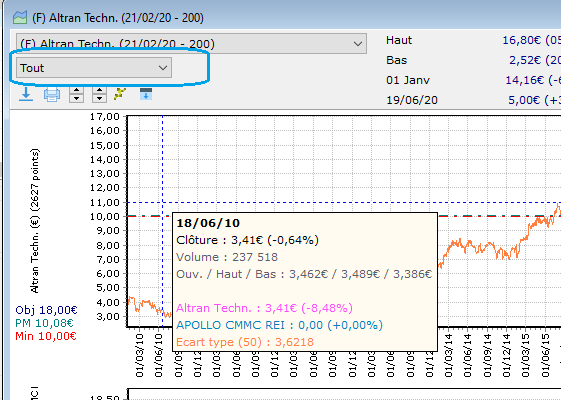Click 'Volume : 237 518' in the tooltip
Viewport: 561px width, 400px height.
tap(227, 257)
